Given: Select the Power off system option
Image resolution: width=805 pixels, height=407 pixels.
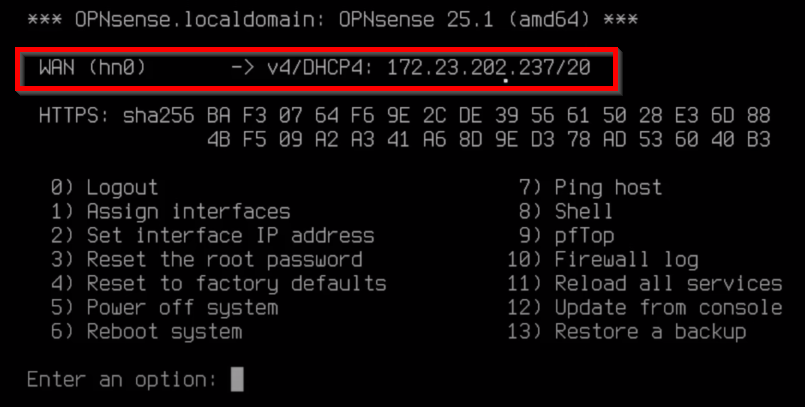Looking at the screenshot, I should [164, 307].
